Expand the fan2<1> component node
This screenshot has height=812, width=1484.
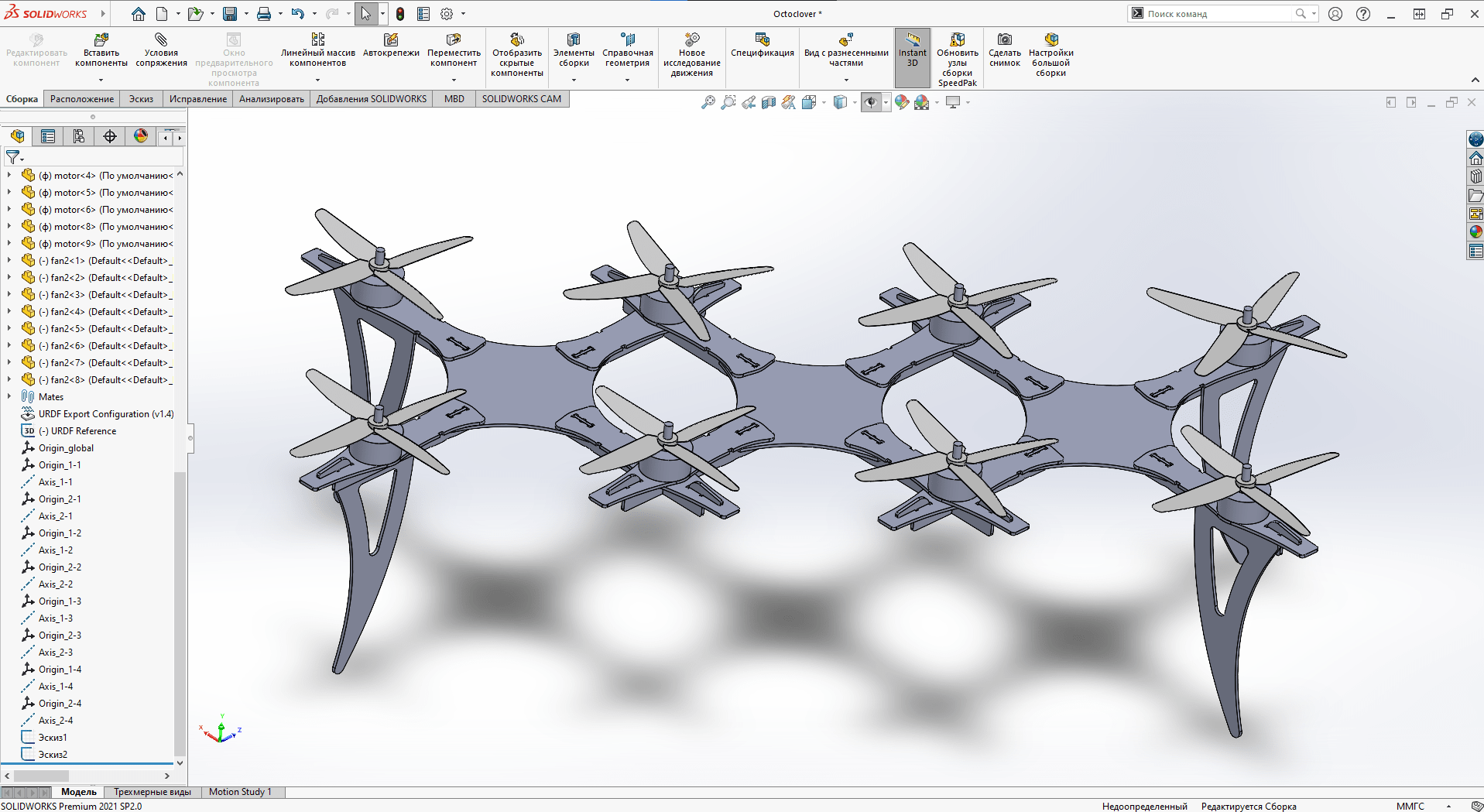point(9,261)
